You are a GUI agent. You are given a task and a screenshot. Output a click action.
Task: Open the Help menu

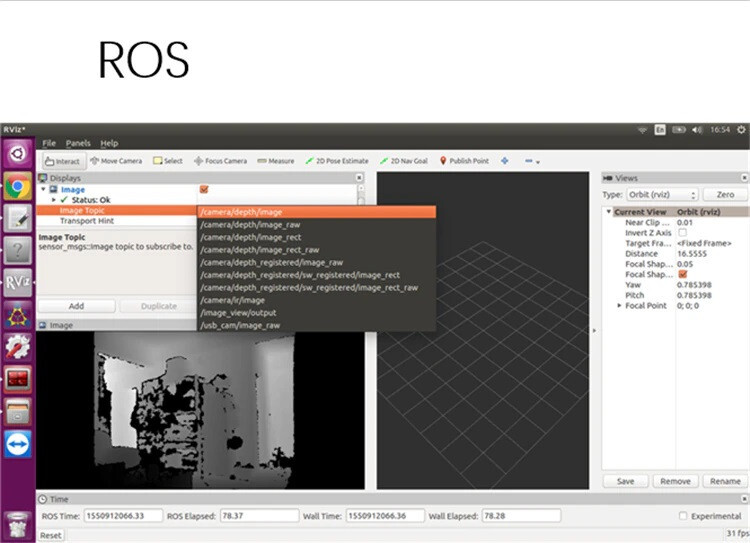109,143
